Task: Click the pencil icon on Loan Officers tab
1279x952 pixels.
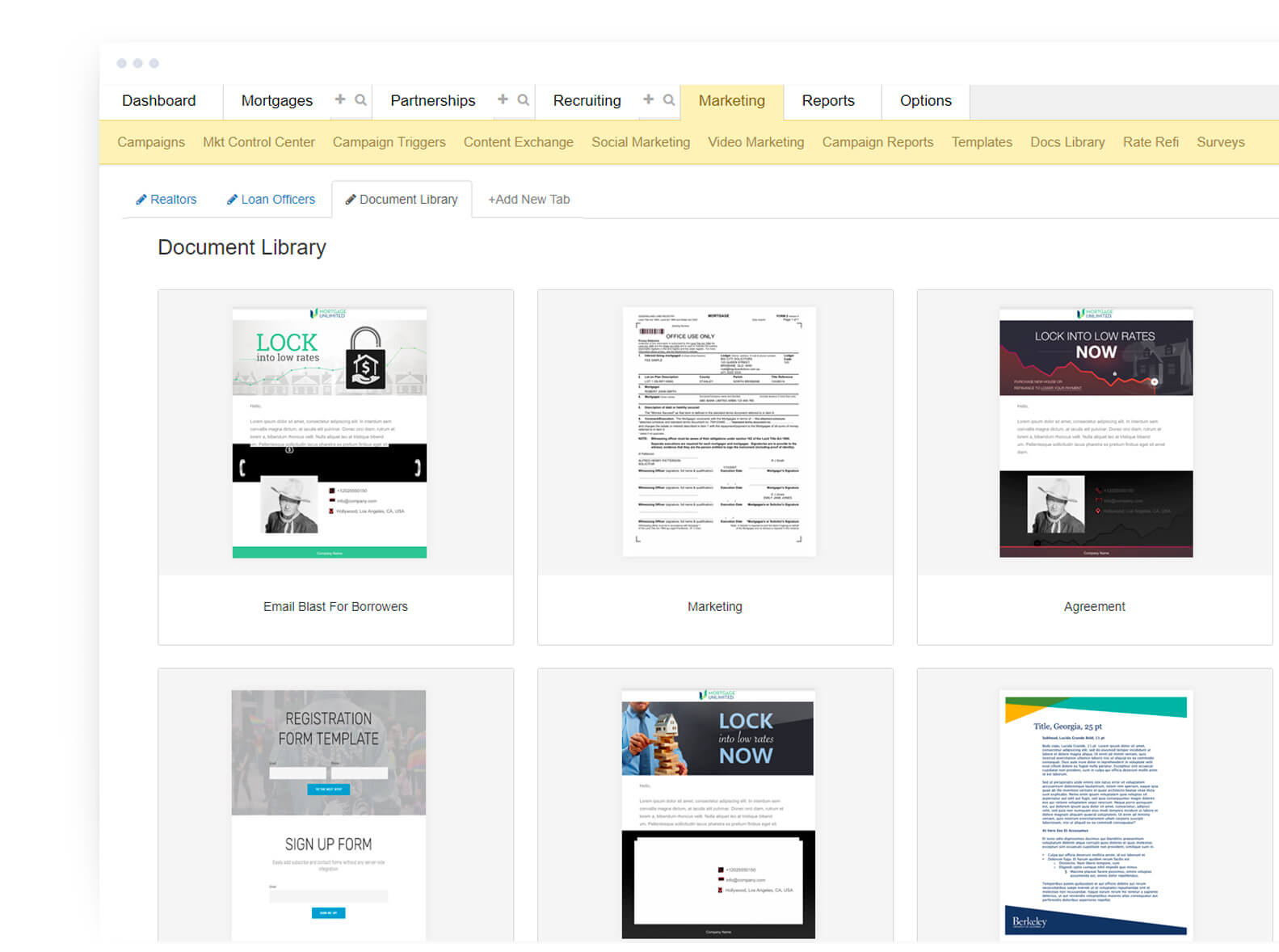Action: click(x=232, y=200)
